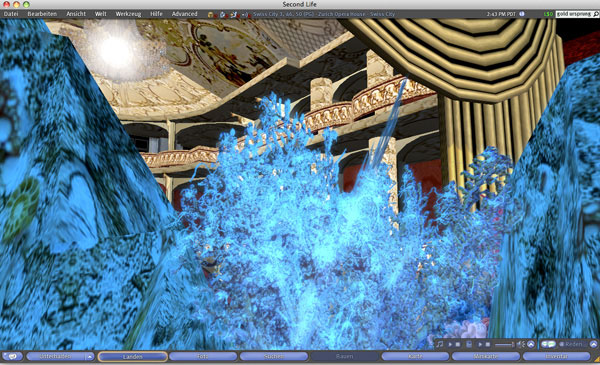600x365 pixels.
Task: Click the magnifier icon in search field
Action: [x=596, y=14]
